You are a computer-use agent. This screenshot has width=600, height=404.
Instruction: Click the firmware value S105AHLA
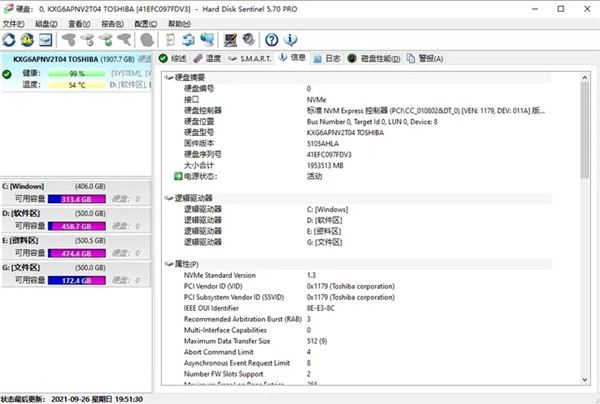click(323, 144)
